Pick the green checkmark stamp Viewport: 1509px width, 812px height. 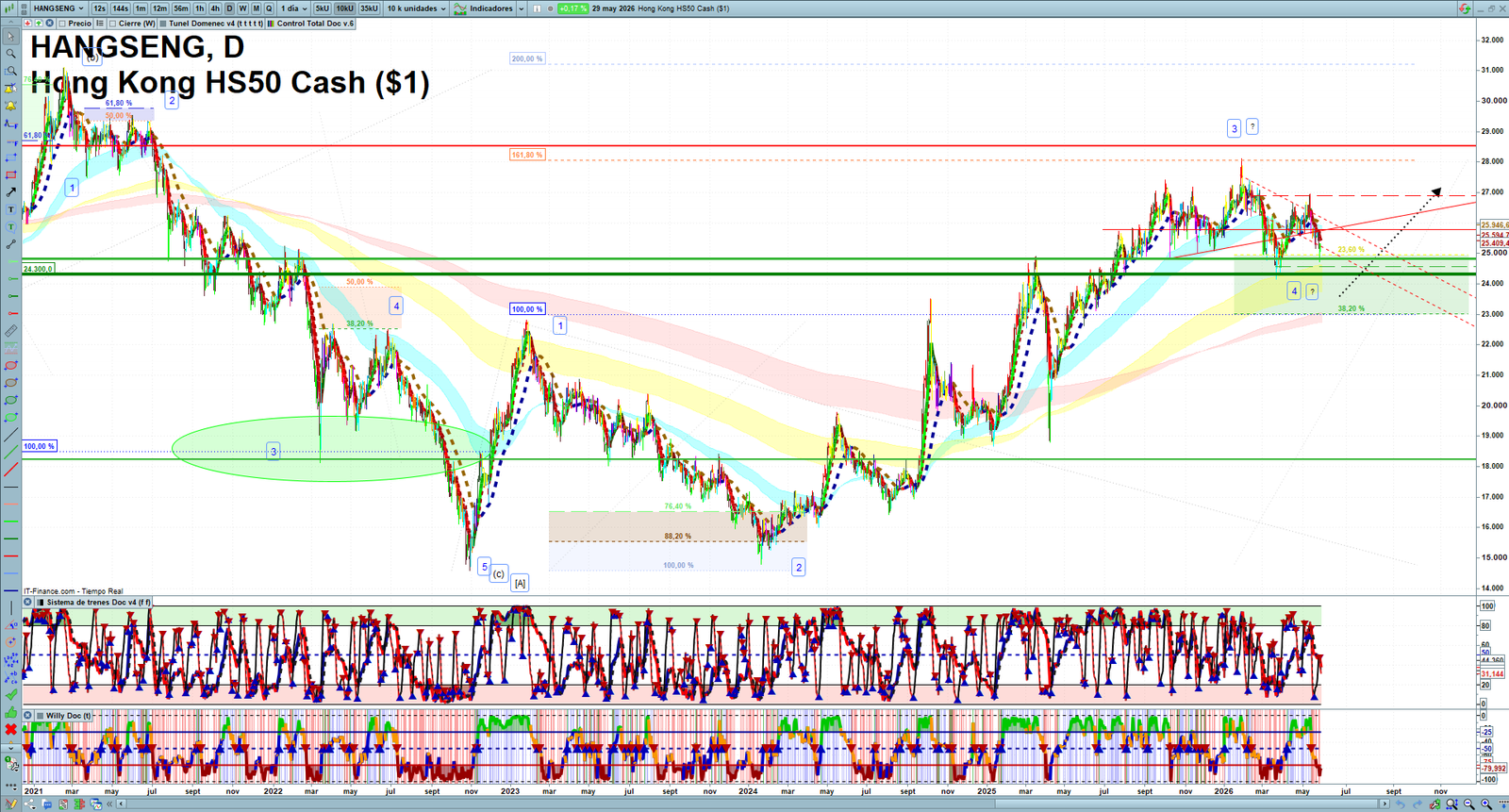point(11,693)
